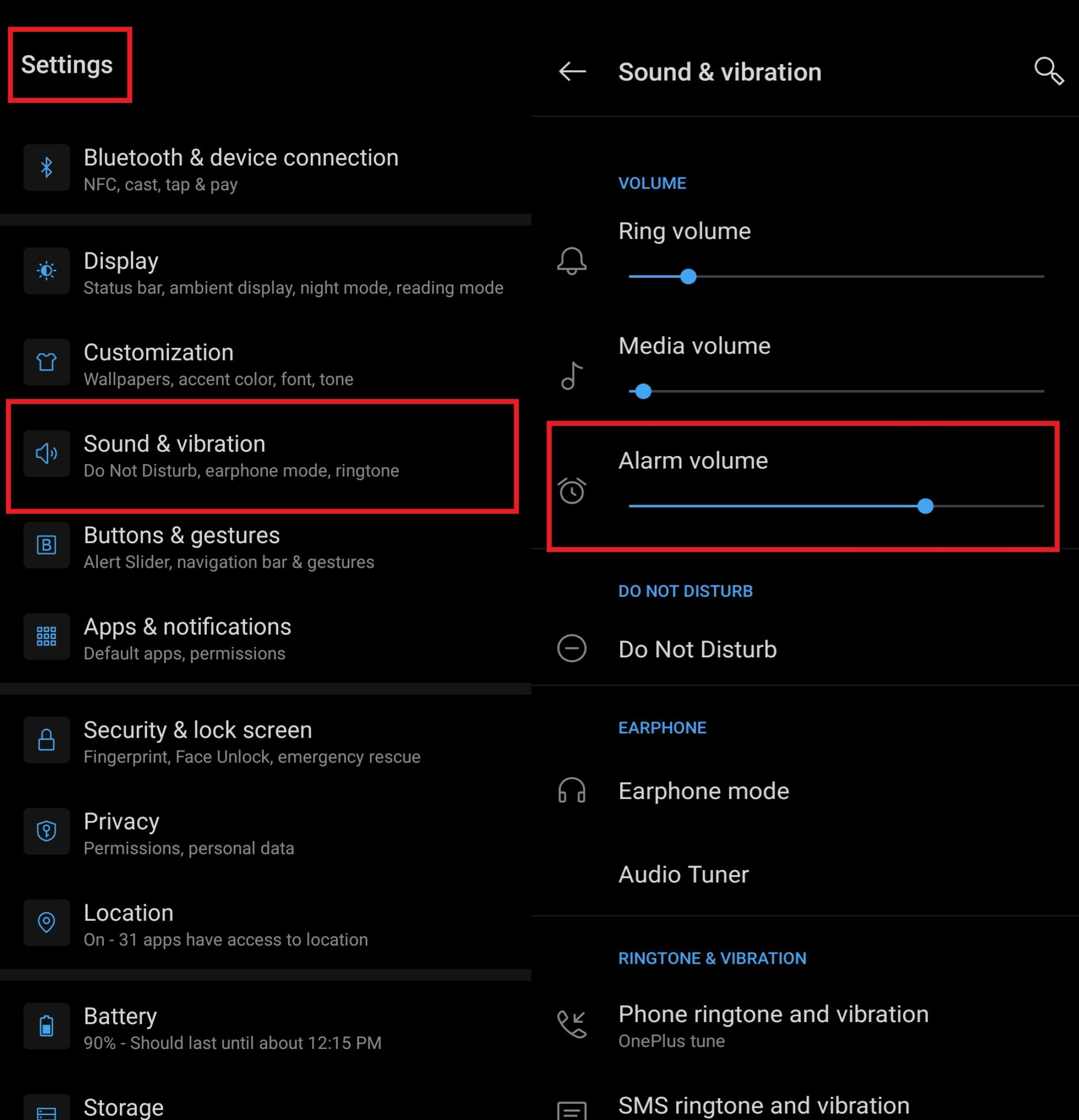The image size is (1079, 1120).
Task: Open Earphone mode
Action: tap(703, 791)
